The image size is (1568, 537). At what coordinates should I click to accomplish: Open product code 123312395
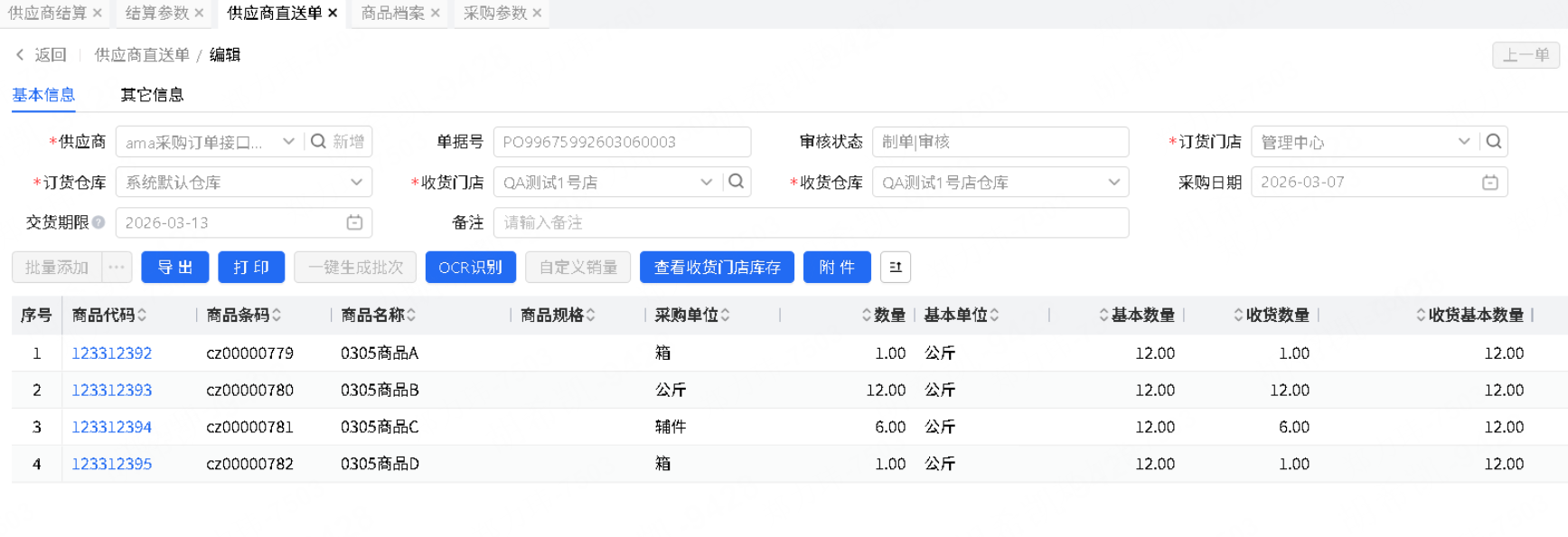click(x=111, y=464)
